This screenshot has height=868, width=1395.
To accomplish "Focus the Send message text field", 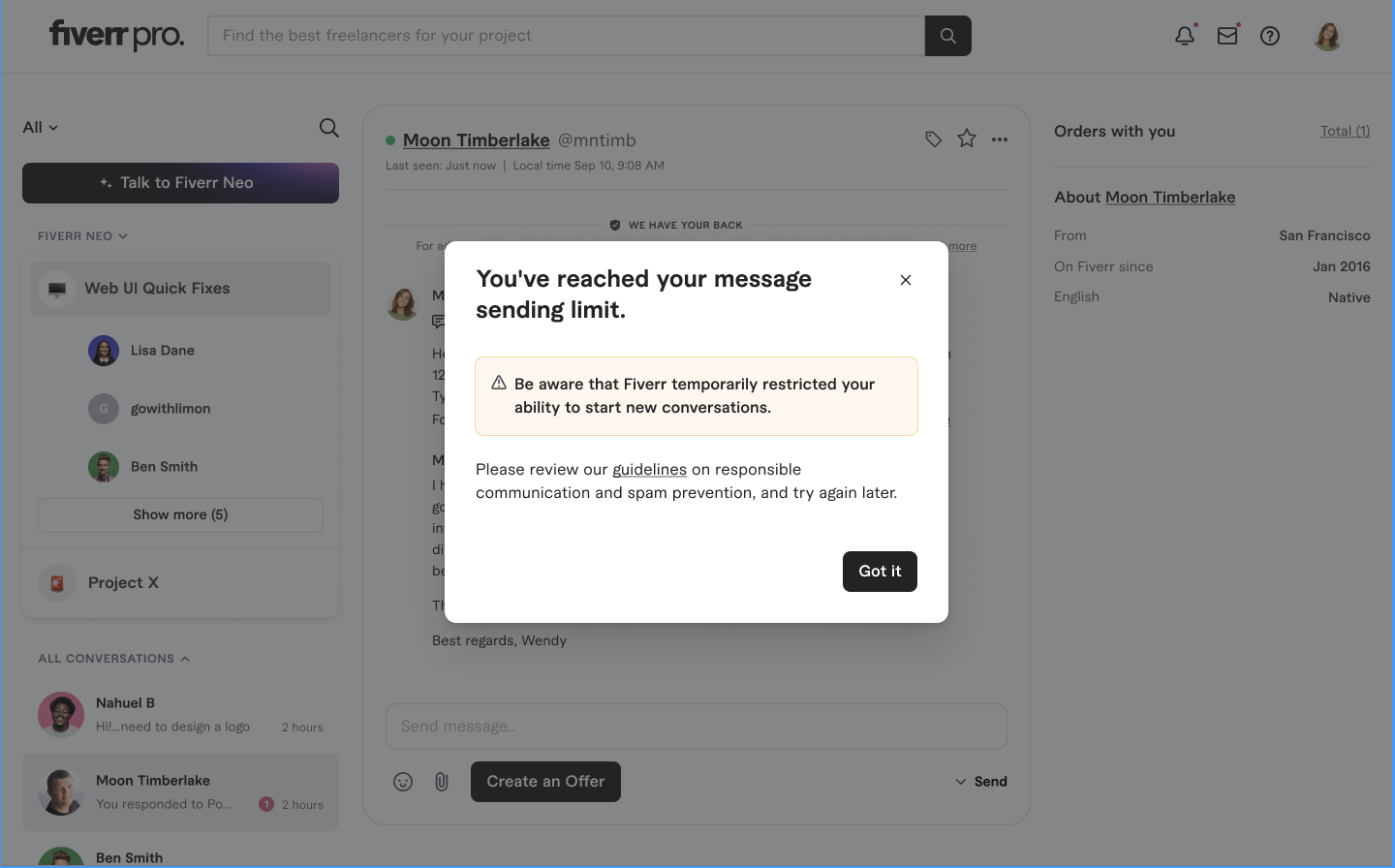I will point(696,727).
